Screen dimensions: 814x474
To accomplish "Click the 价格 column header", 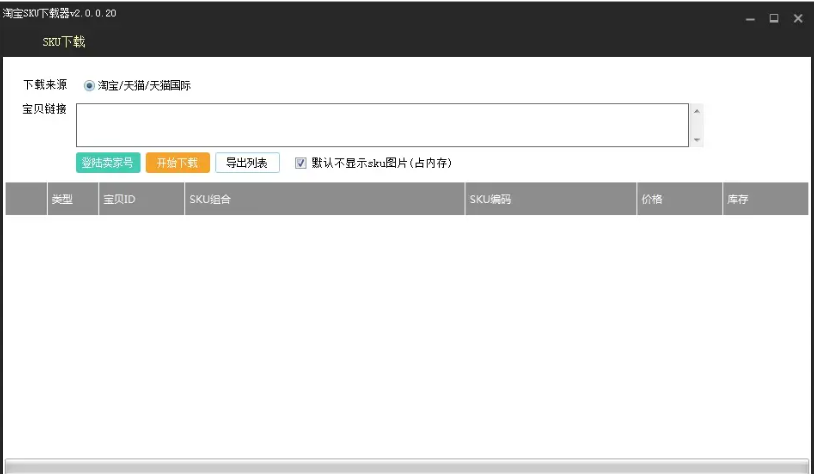I will (680, 199).
